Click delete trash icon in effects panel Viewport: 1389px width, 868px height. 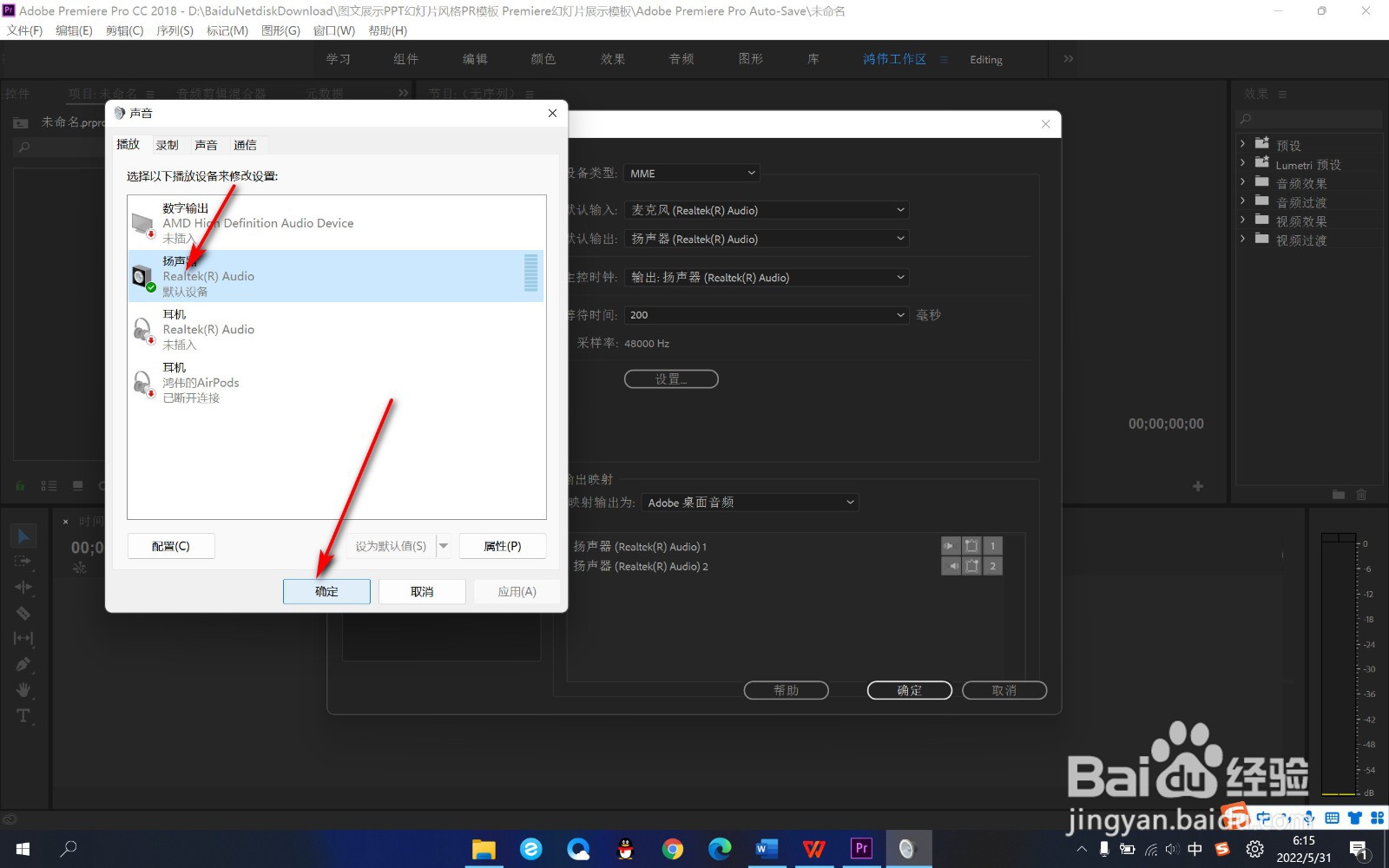[1361, 494]
